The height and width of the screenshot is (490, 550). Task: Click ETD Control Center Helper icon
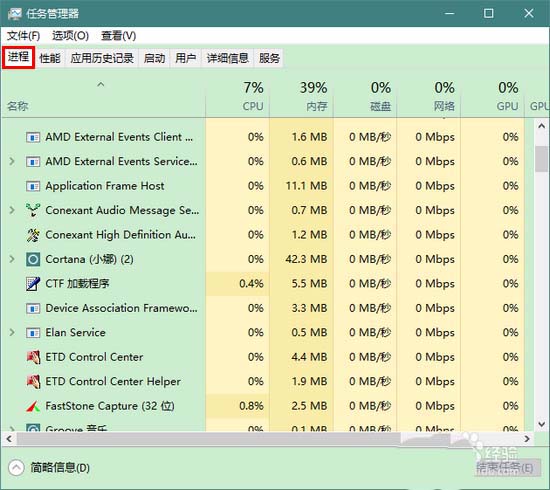point(33,382)
